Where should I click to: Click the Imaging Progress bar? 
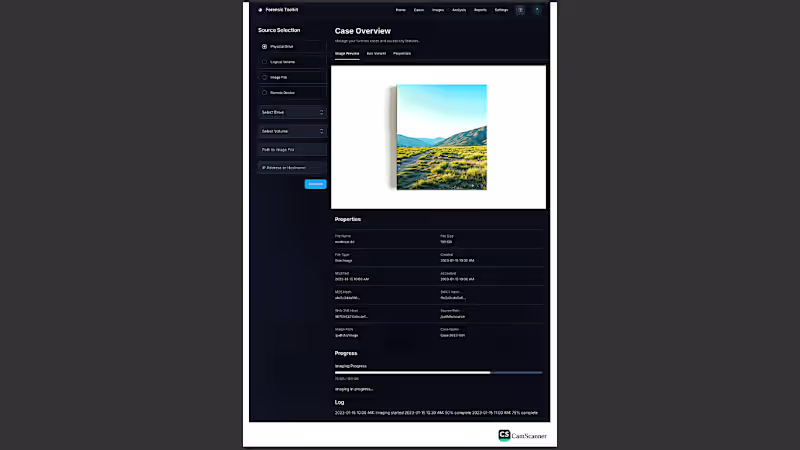438,372
